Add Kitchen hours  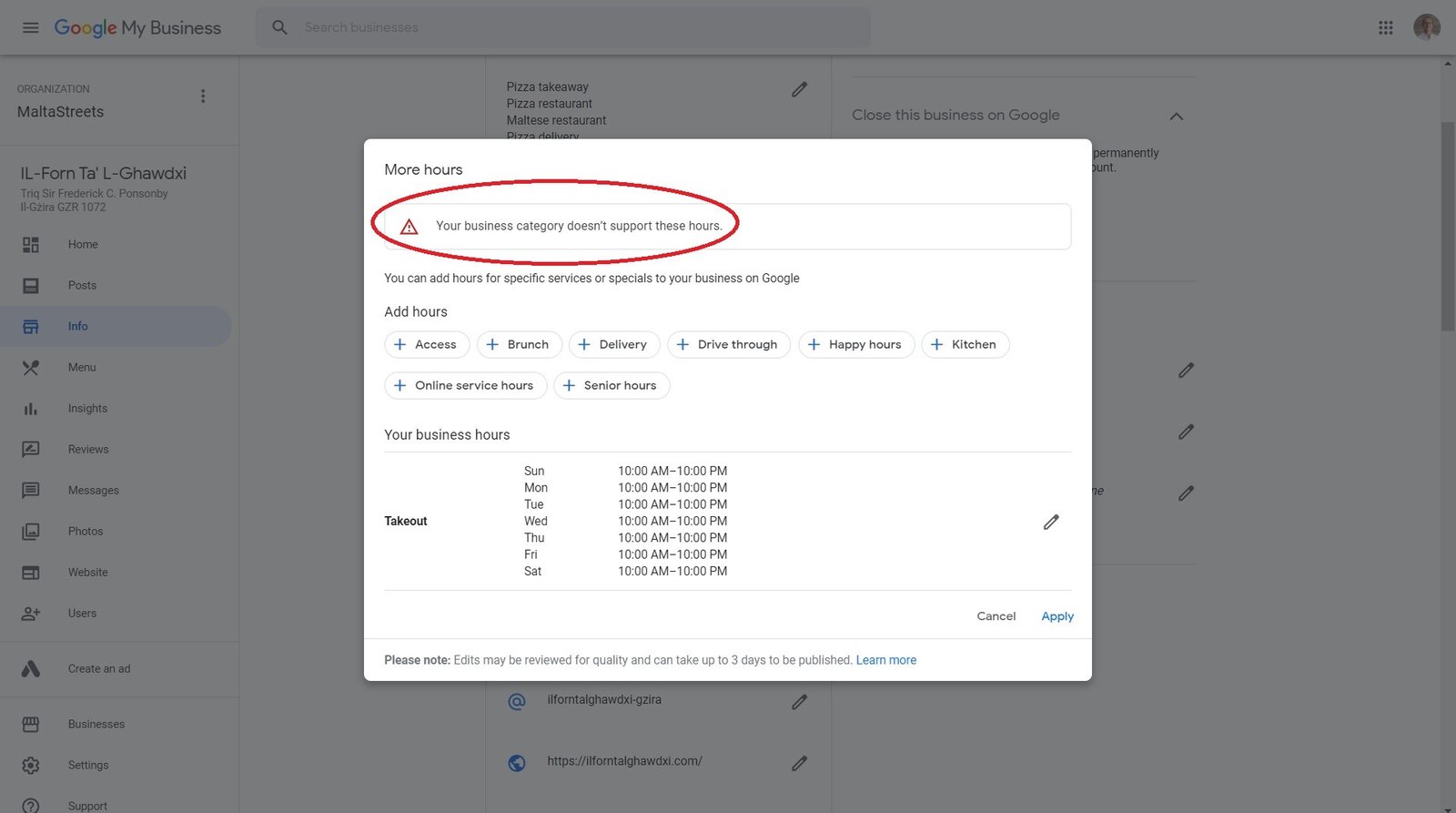pos(965,344)
